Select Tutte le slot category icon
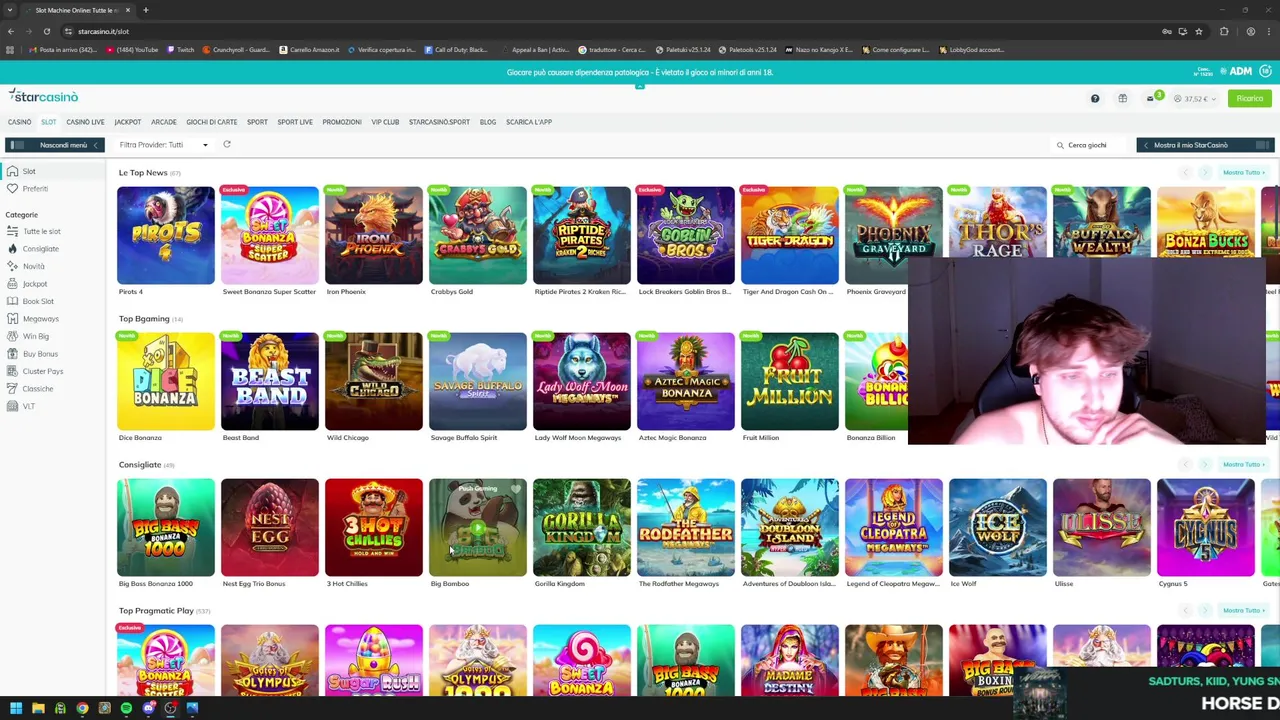Image resolution: width=1280 pixels, height=720 pixels. click(x=12, y=231)
